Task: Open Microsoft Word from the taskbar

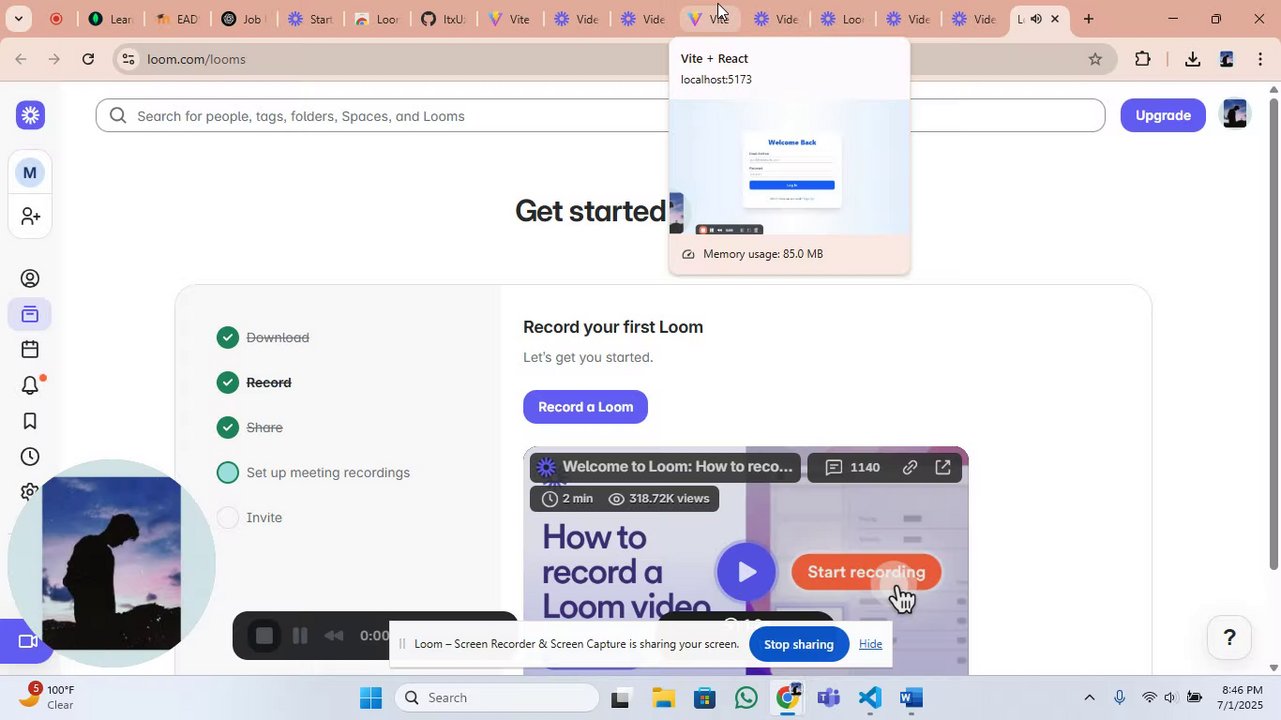Action: coord(911,697)
